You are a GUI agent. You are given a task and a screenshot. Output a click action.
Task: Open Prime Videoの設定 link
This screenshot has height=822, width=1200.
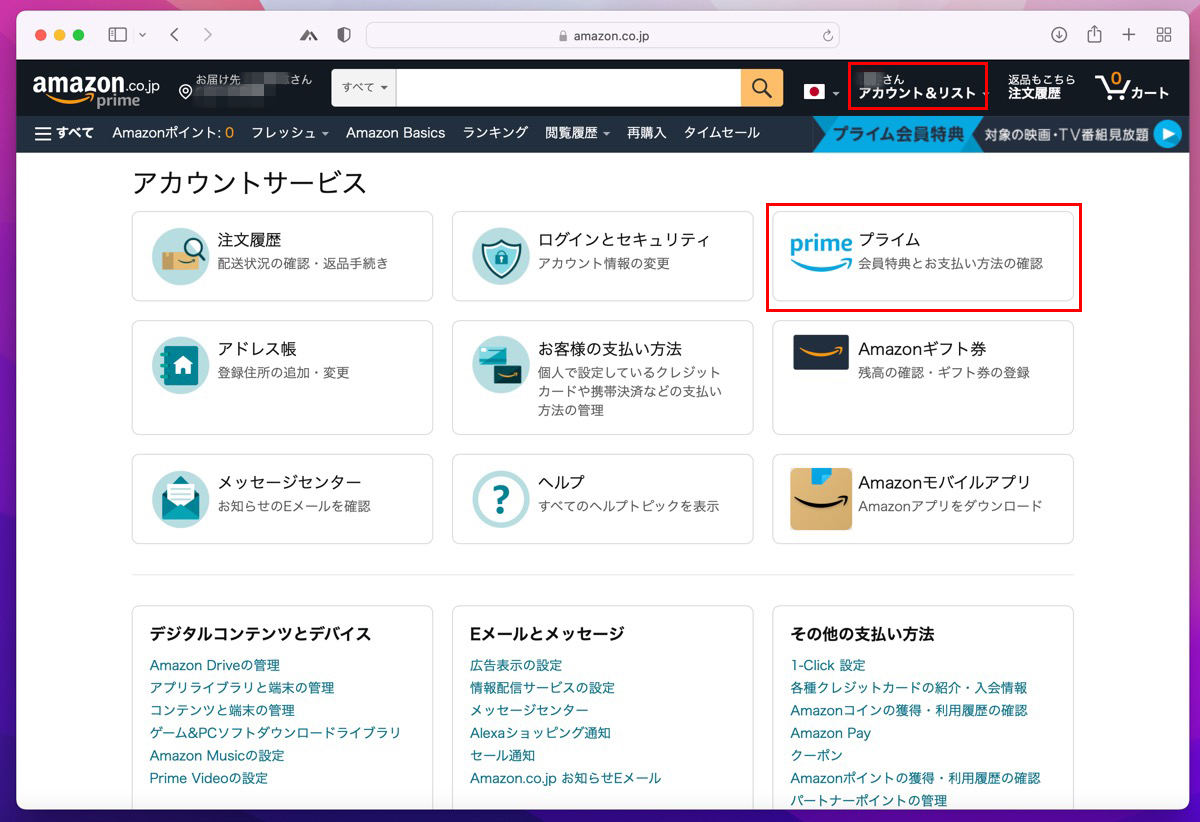pyautogui.click(x=209, y=778)
